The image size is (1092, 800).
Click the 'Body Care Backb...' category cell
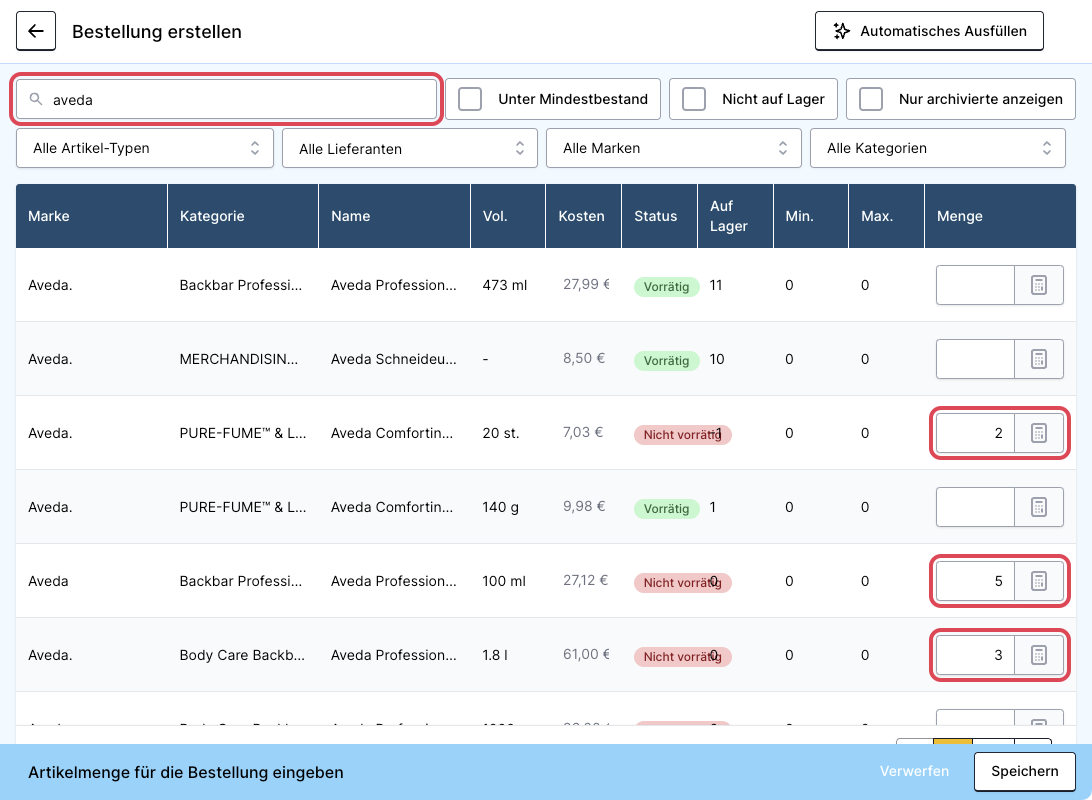click(242, 655)
